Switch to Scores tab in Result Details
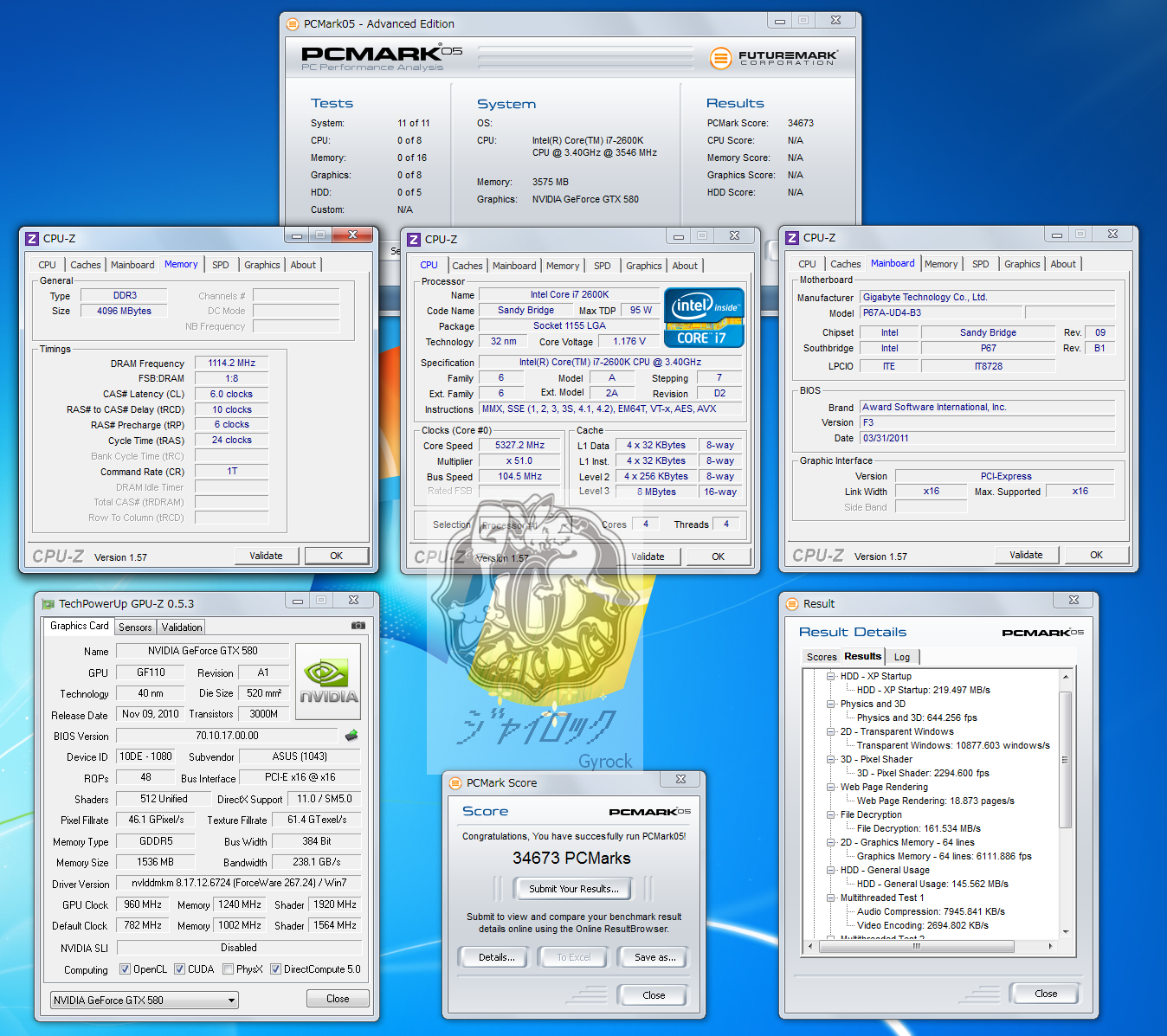 [x=822, y=657]
